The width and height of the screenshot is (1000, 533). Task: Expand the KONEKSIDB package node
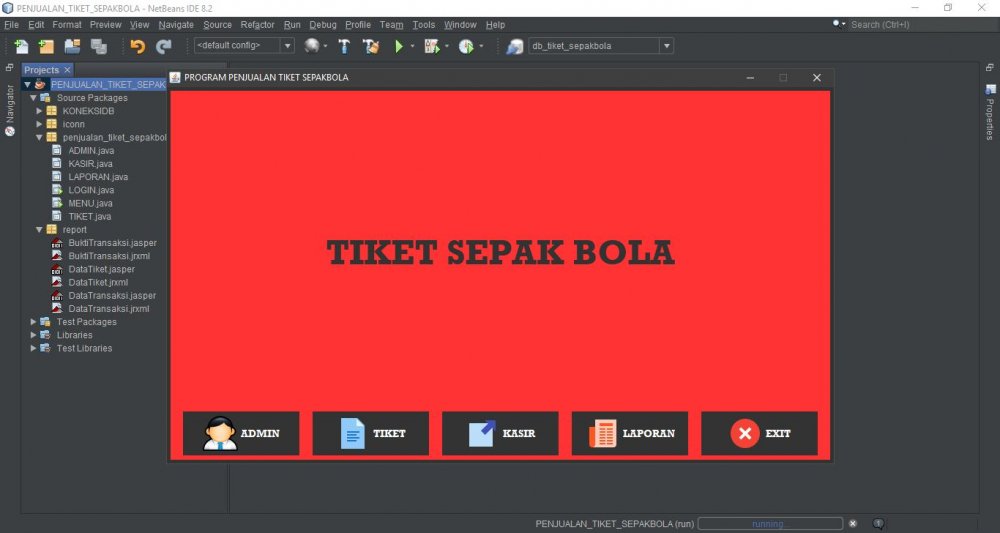pyautogui.click(x=39, y=111)
